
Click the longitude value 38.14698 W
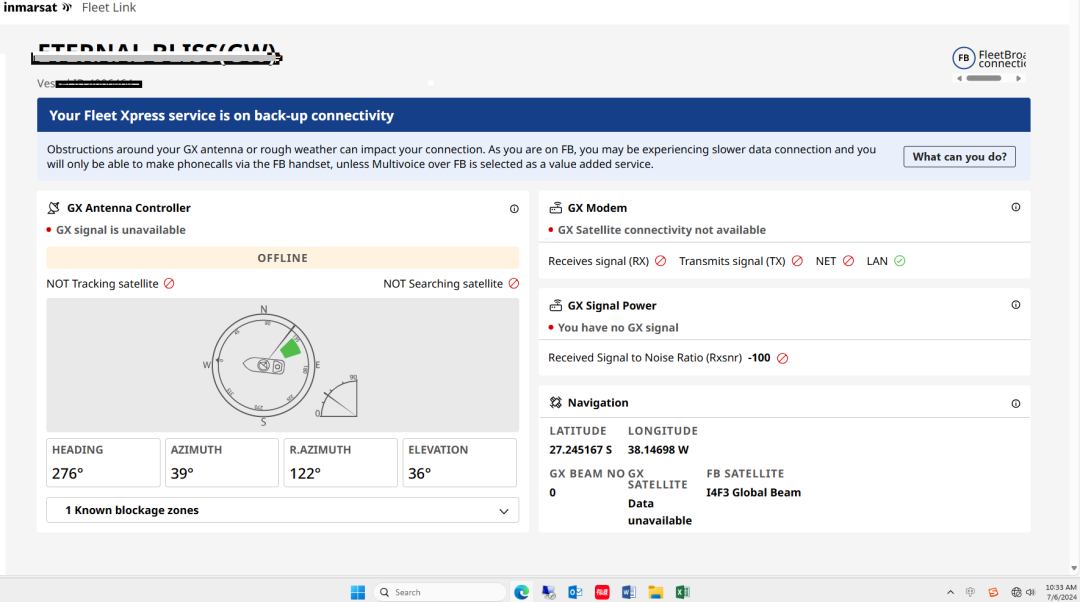coord(658,450)
